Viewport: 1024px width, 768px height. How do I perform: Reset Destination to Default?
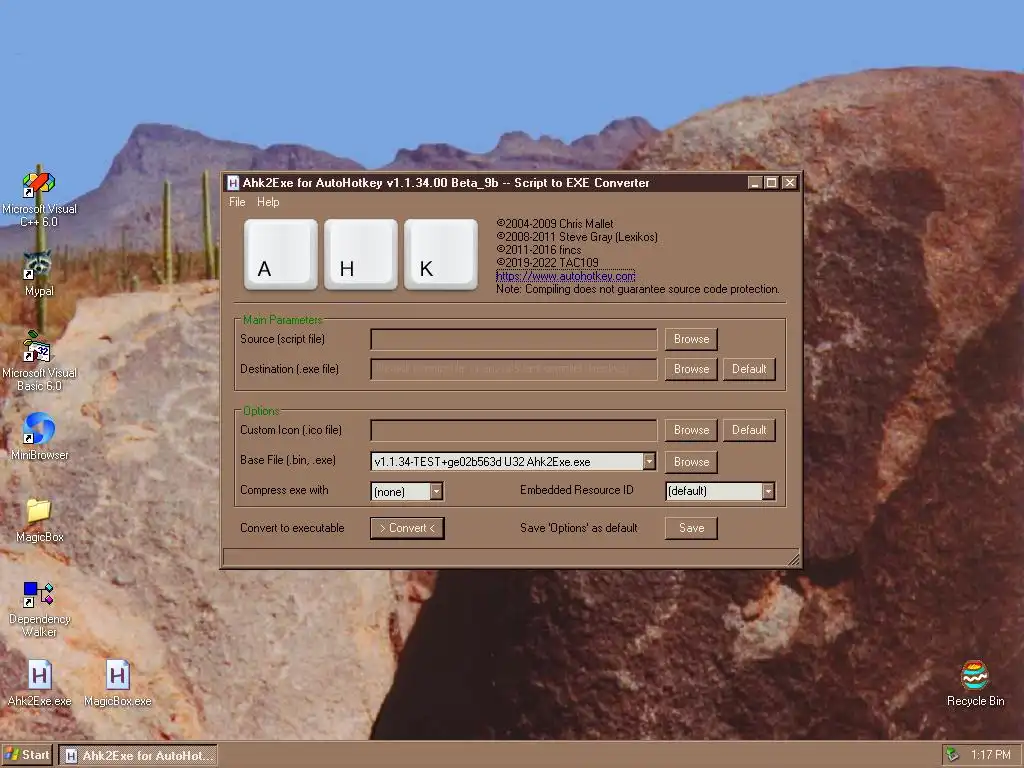coord(748,369)
